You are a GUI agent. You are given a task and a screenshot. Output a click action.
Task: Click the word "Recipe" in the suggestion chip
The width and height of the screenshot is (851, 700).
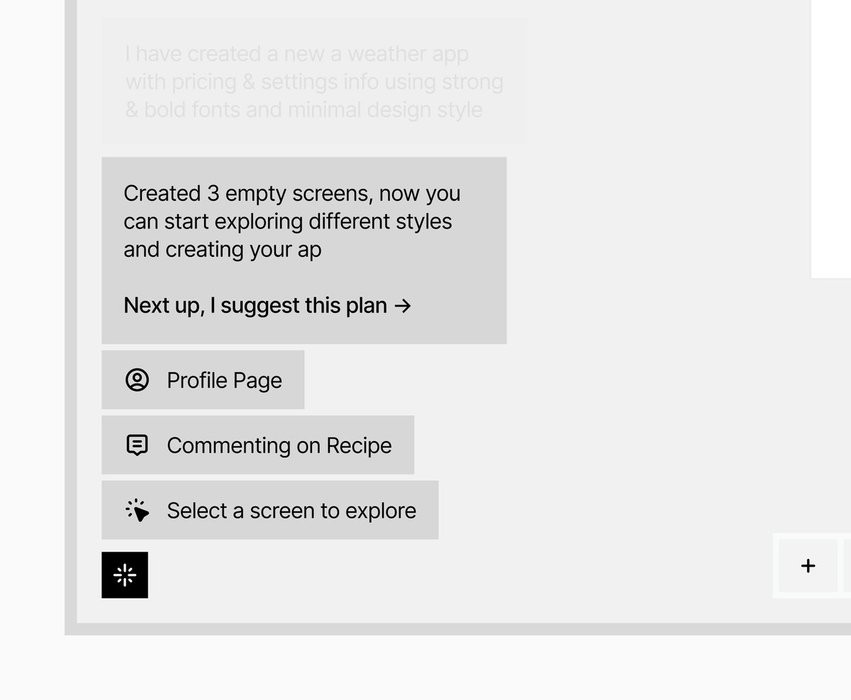(x=358, y=446)
